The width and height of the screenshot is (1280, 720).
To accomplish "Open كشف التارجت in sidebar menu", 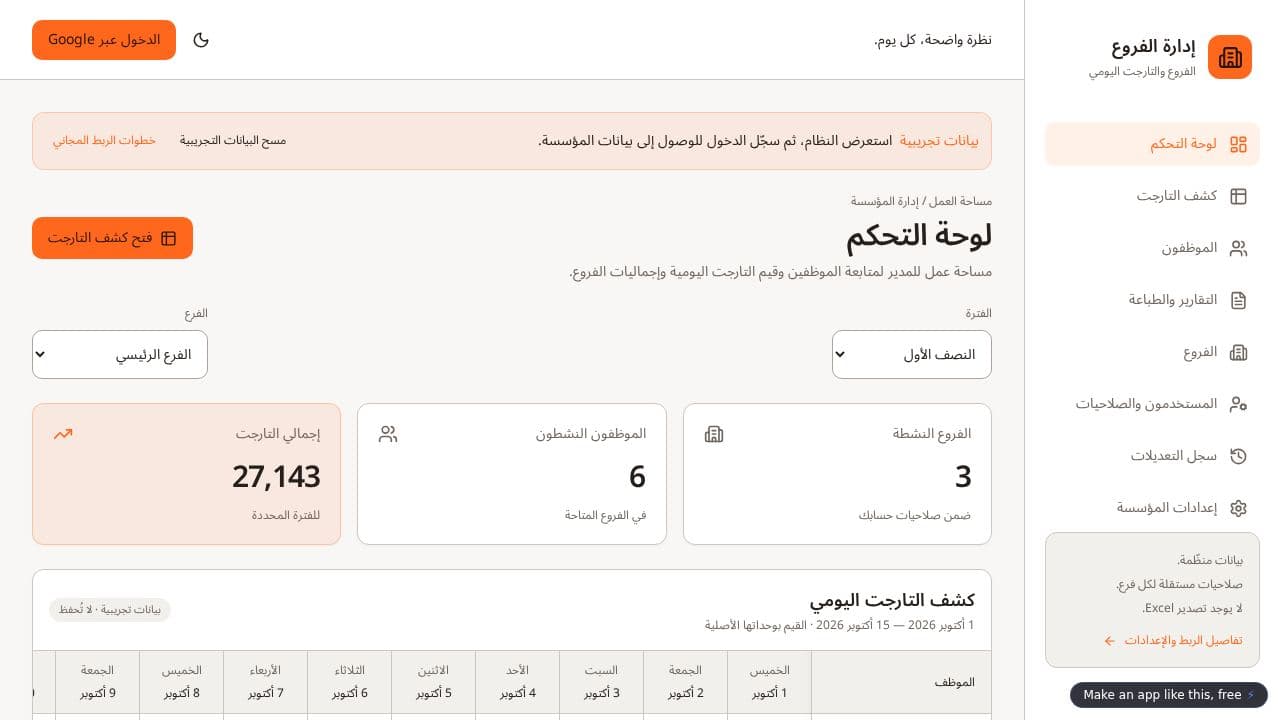I will (1152, 196).
